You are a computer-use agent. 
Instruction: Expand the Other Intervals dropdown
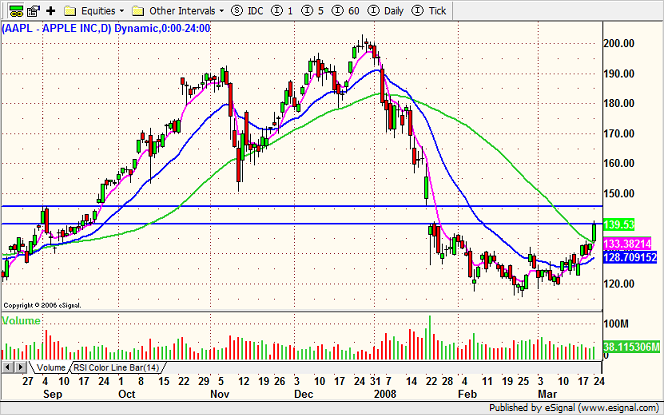[221, 11]
